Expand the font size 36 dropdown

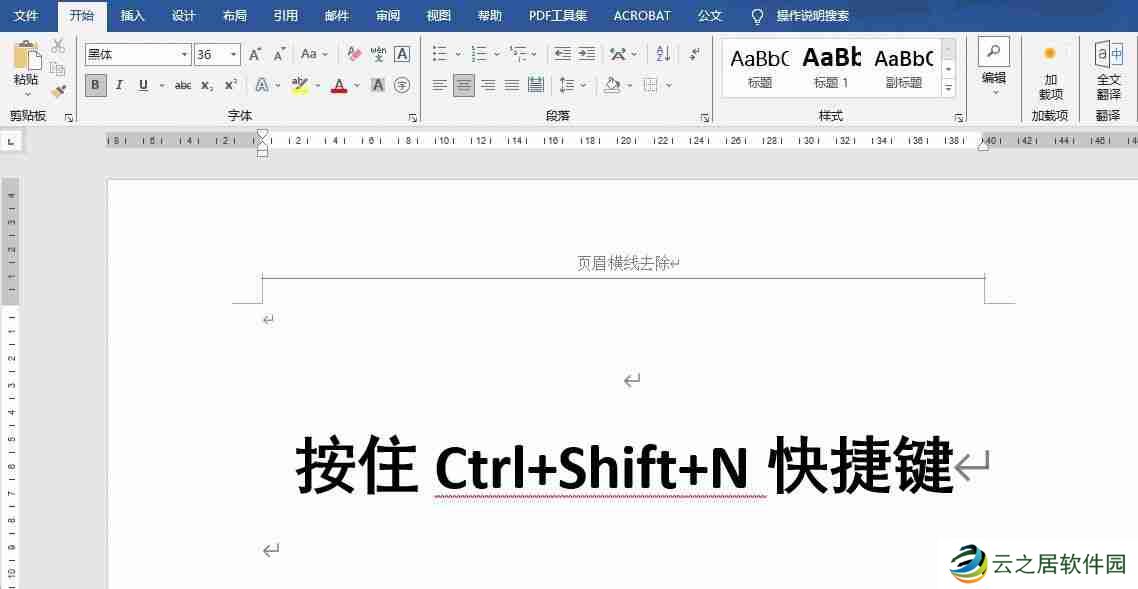[x=232, y=54]
